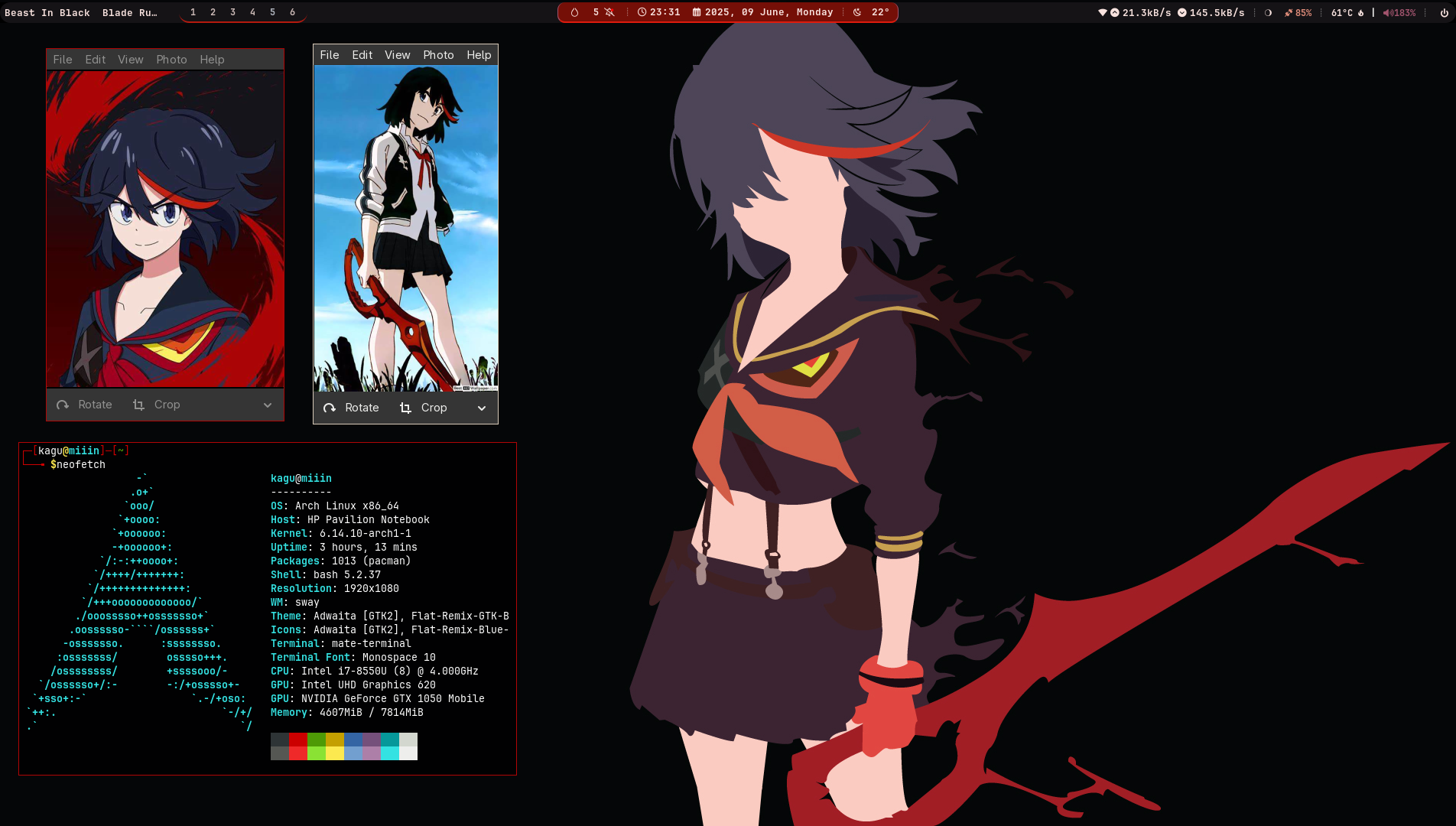Viewport: 1456px width, 826px height.
Task: Switch to workspace 4 in top bar
Action: click(x=252, y=12)
